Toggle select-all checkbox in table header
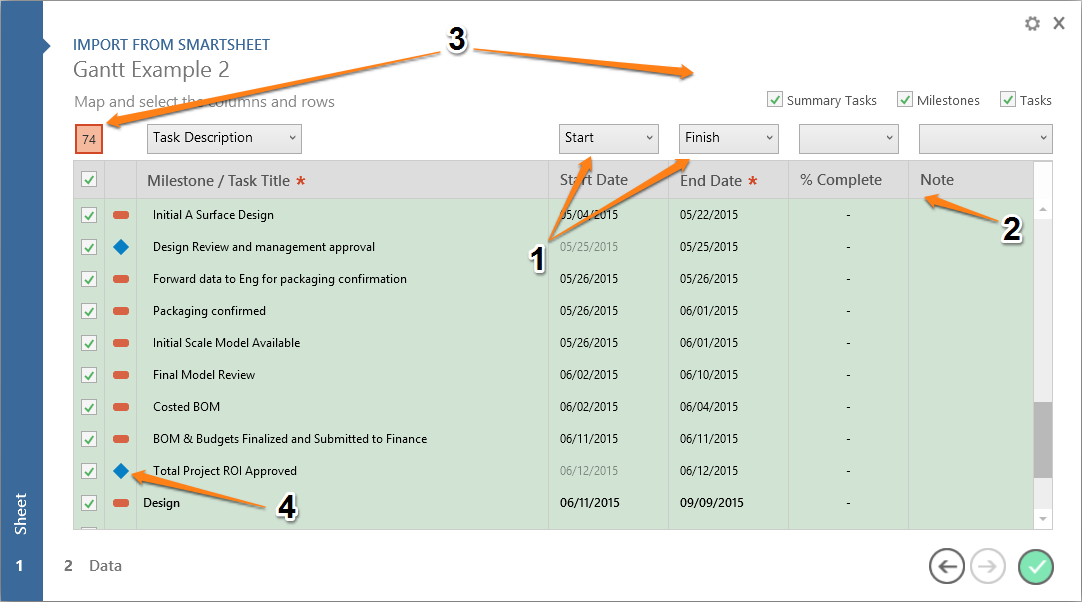The image size is (1082, 602). (89, 180)
